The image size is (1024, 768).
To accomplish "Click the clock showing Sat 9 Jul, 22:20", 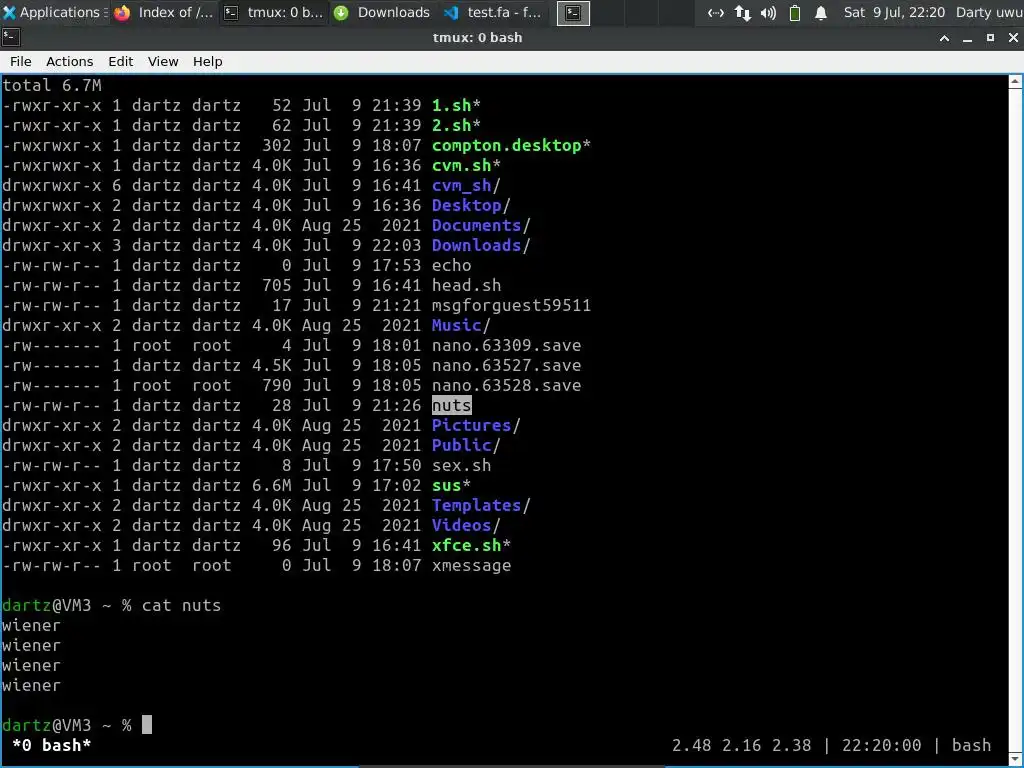I will [x=894, y=12].
